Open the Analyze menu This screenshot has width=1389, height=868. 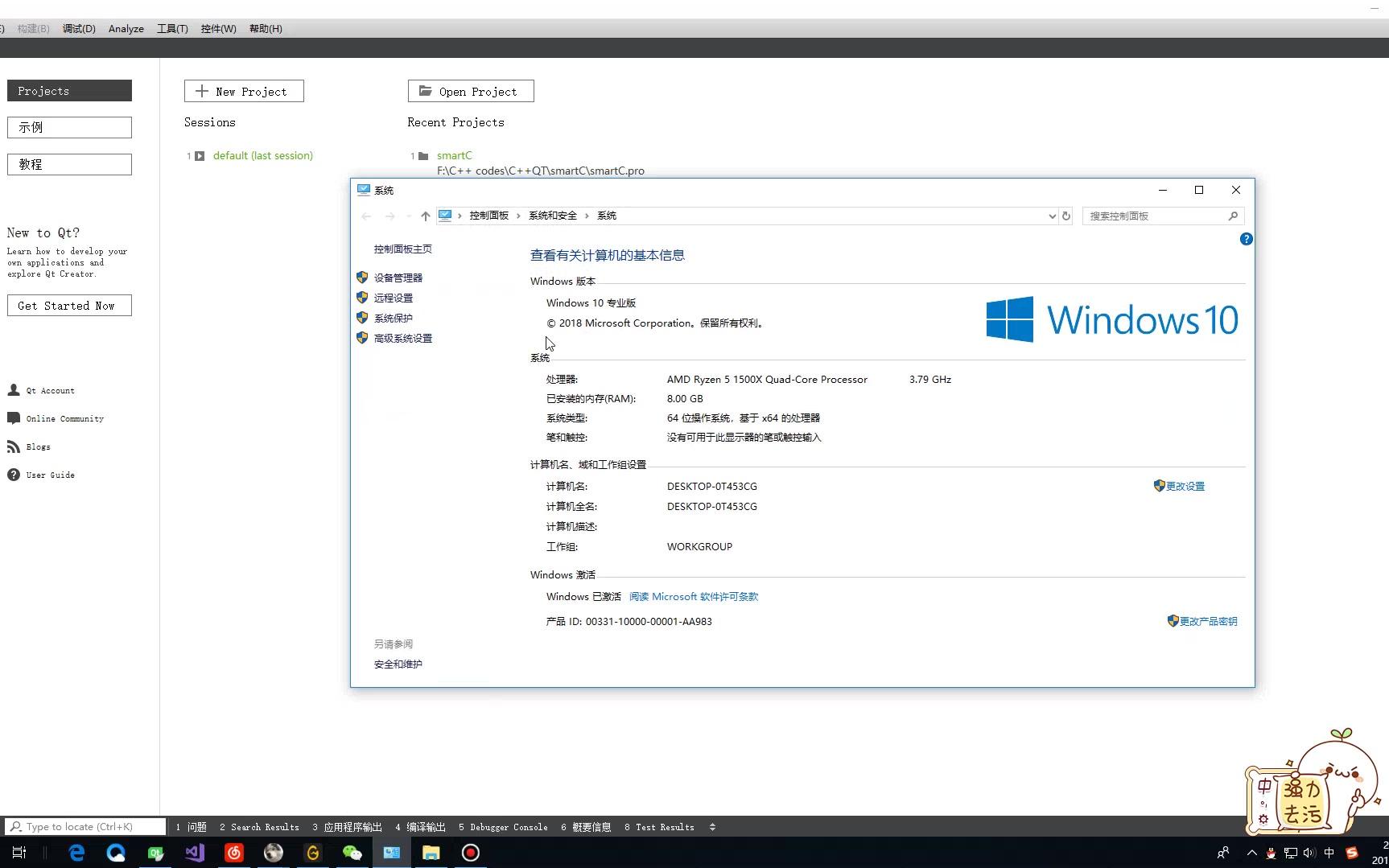(126, 29)
